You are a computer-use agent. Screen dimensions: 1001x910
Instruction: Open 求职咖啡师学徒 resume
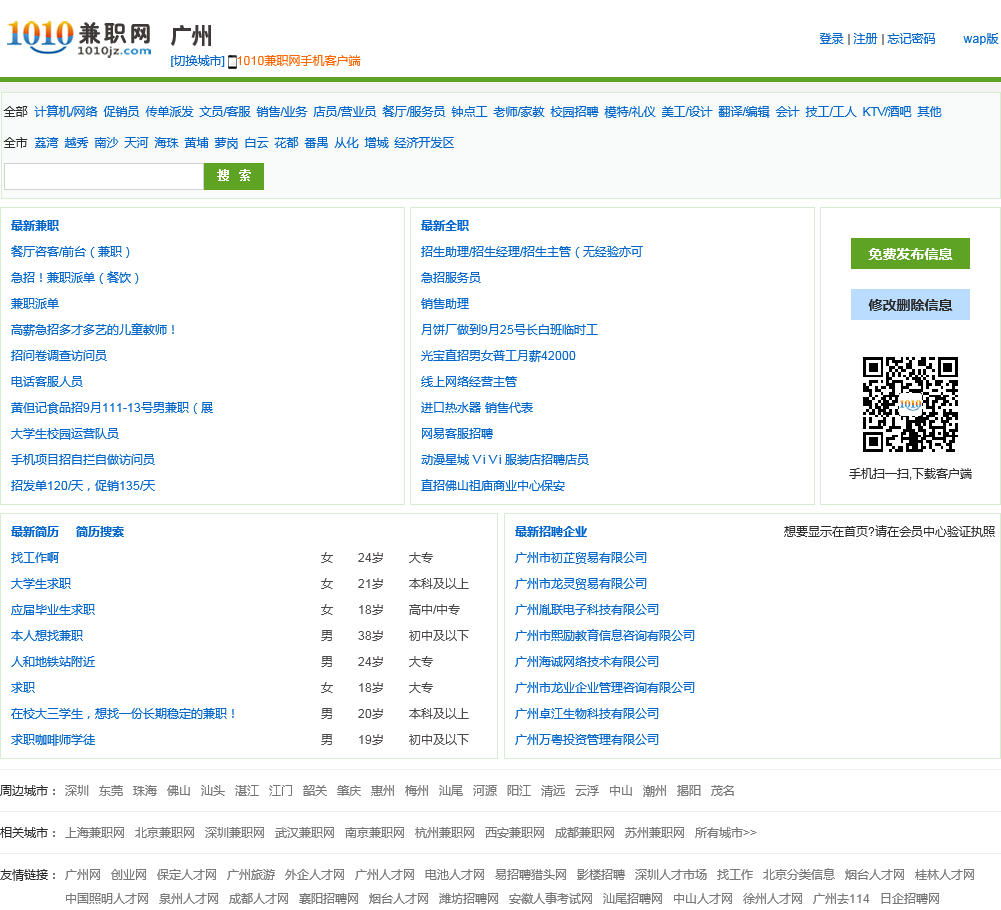53,739
